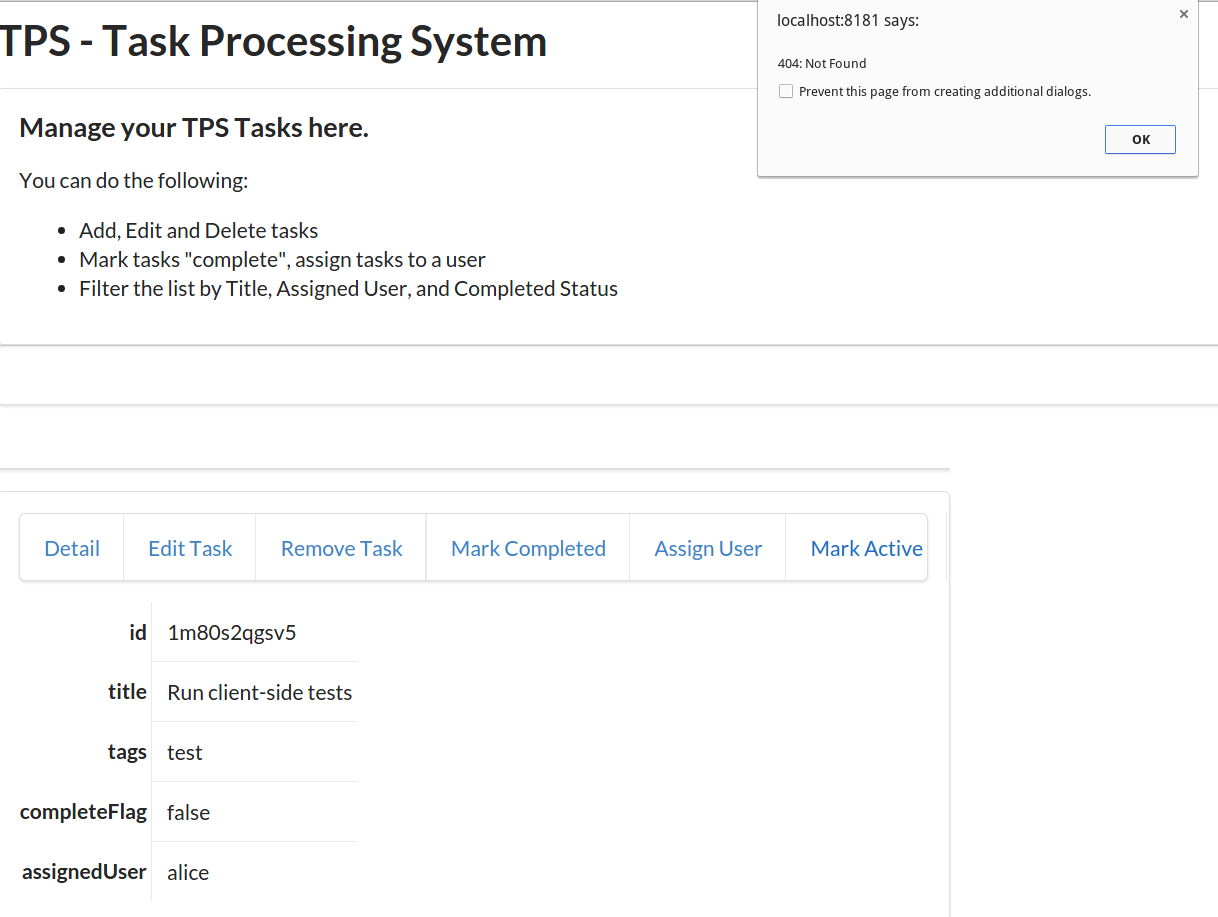Click the assignedUser value alice
This screenshot has width=1218, height=917.
click(188, 872)
